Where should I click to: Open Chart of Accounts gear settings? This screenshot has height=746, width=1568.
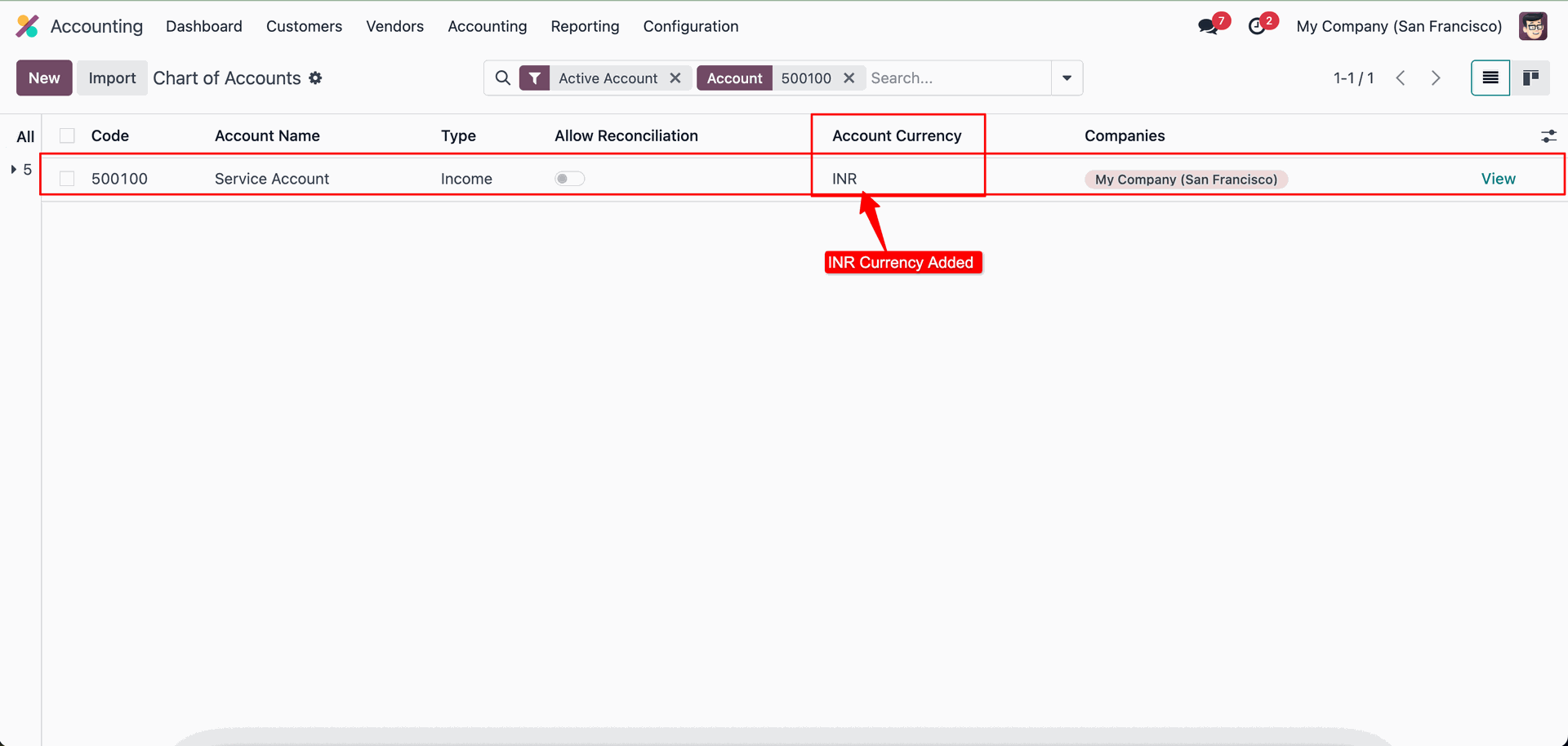315,78
